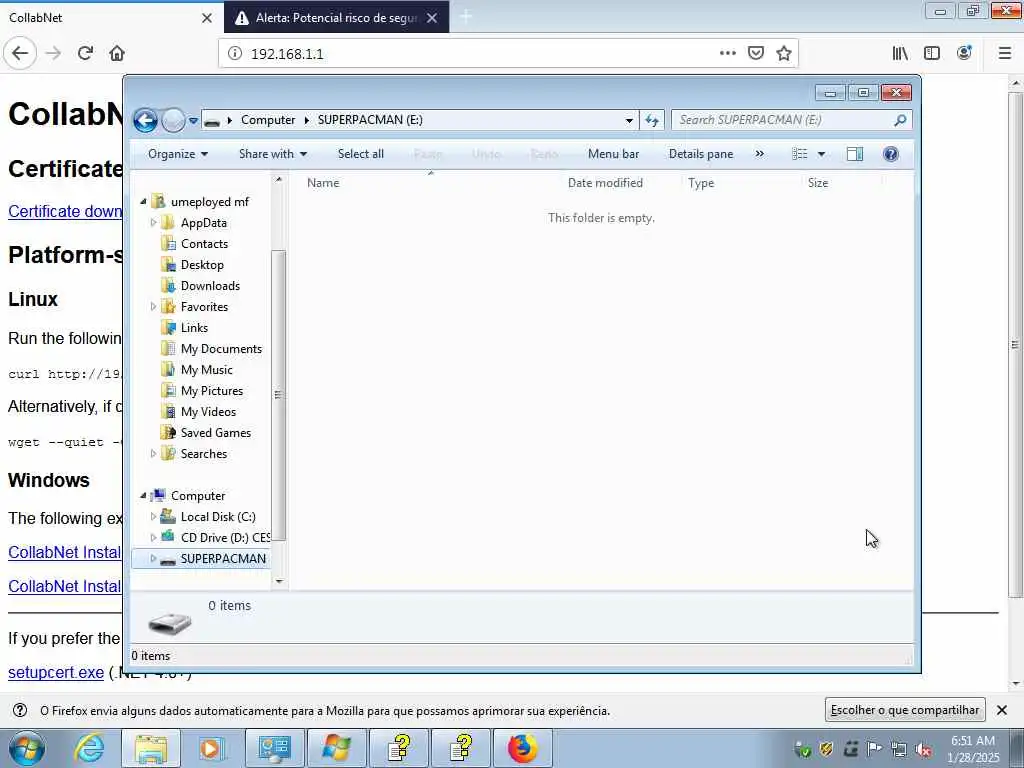Open the Share with menu
The height and width of the screenshot is (768, 1024).
coord(273,154)
